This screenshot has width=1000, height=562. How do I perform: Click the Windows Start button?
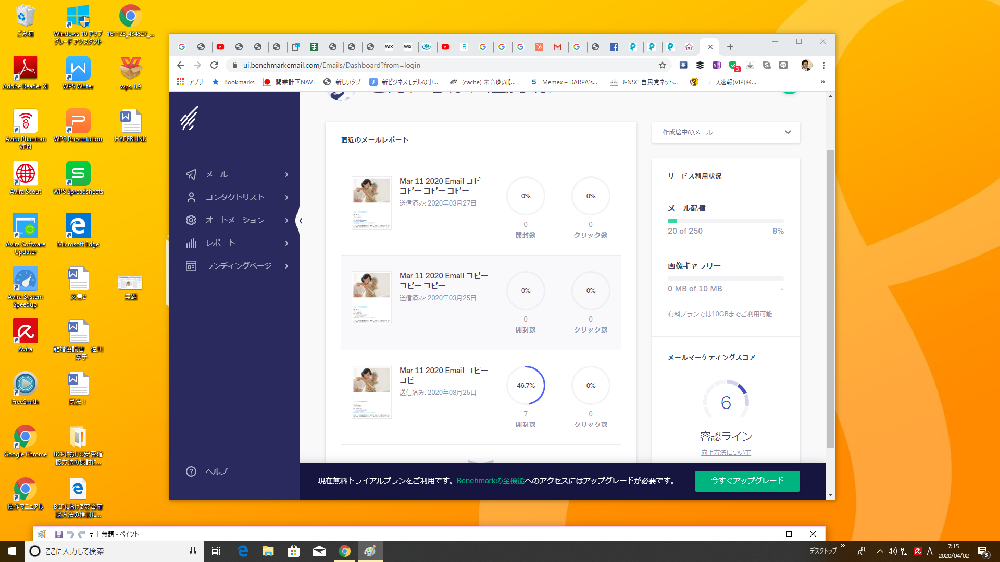click(11, 551)
